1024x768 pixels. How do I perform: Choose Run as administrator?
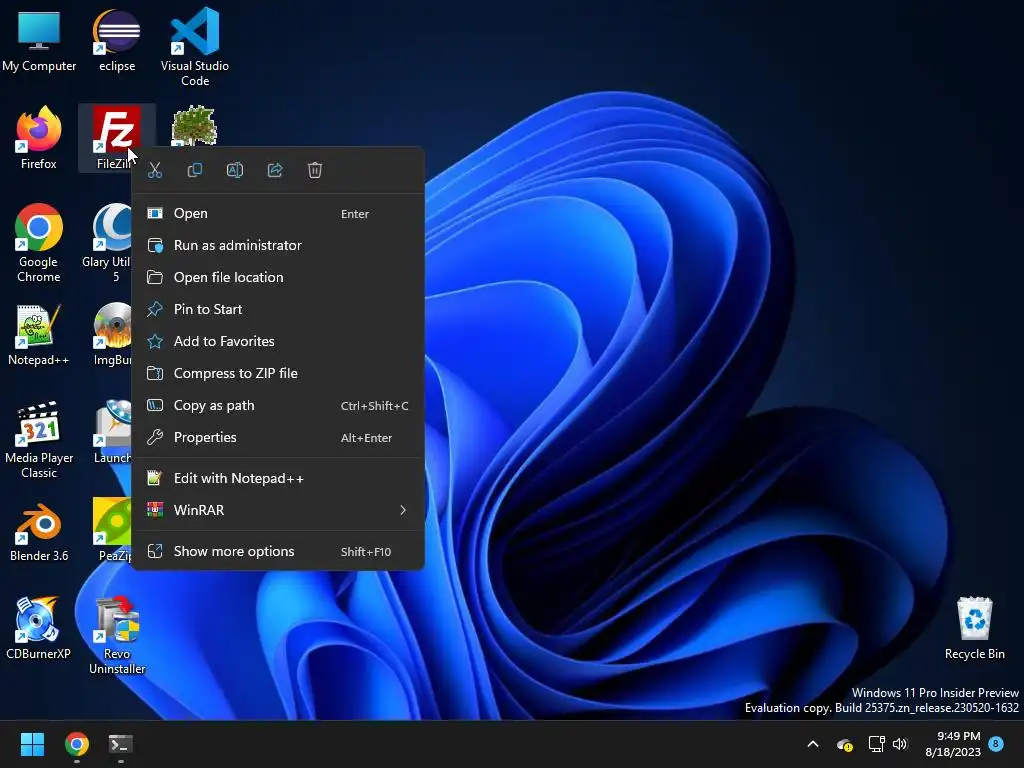[278, 246]
